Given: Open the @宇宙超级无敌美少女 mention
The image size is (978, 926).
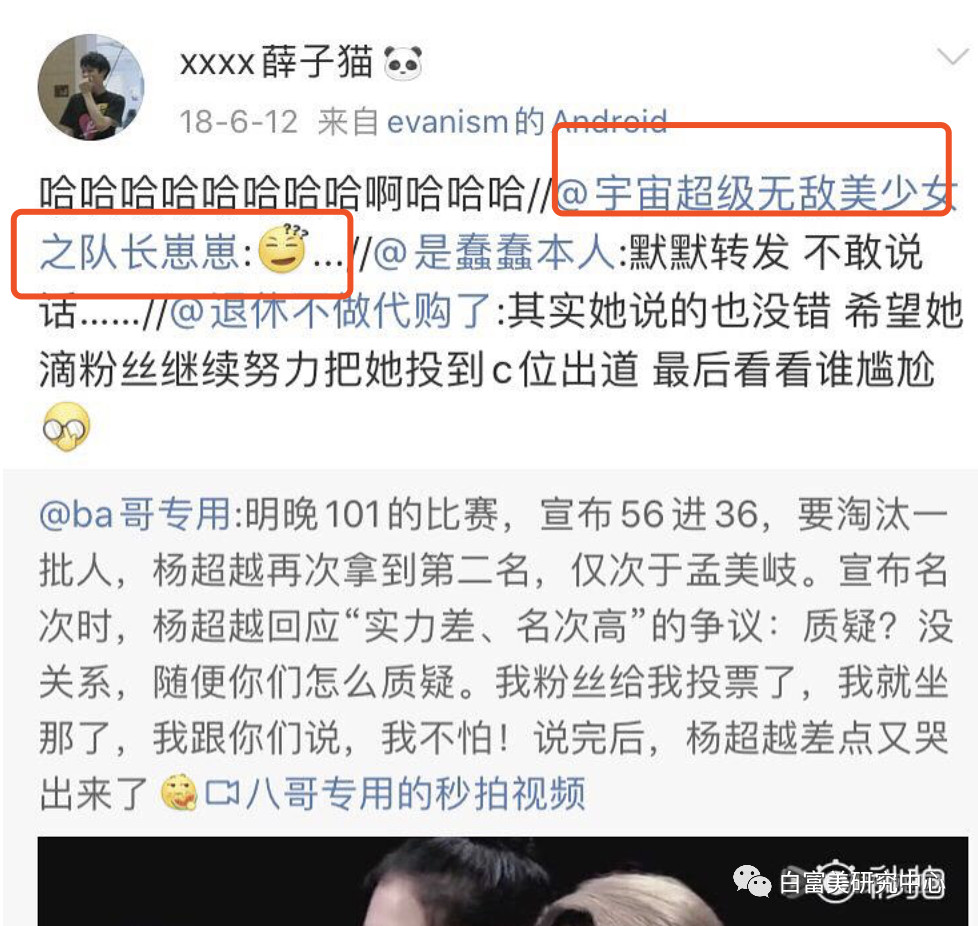Looking at the screenshot, I should point(756,193).
